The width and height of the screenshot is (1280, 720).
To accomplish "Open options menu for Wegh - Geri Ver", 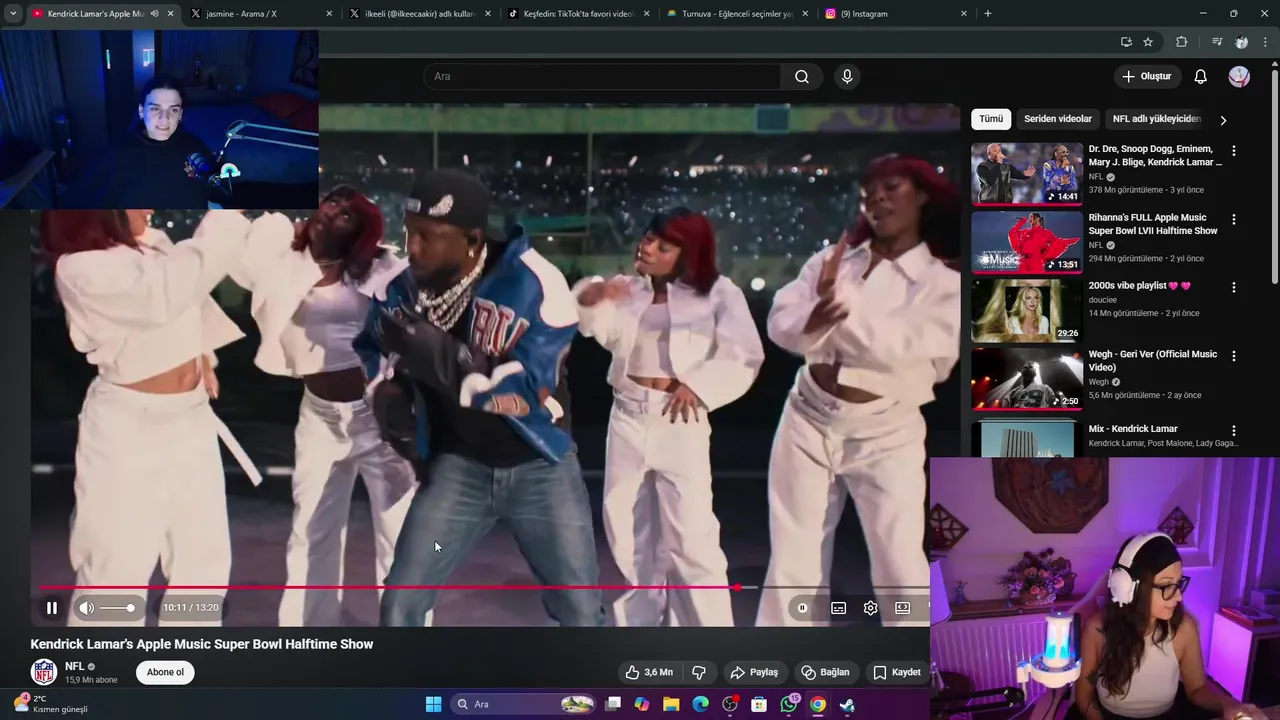I will [x=1234, y=356].
